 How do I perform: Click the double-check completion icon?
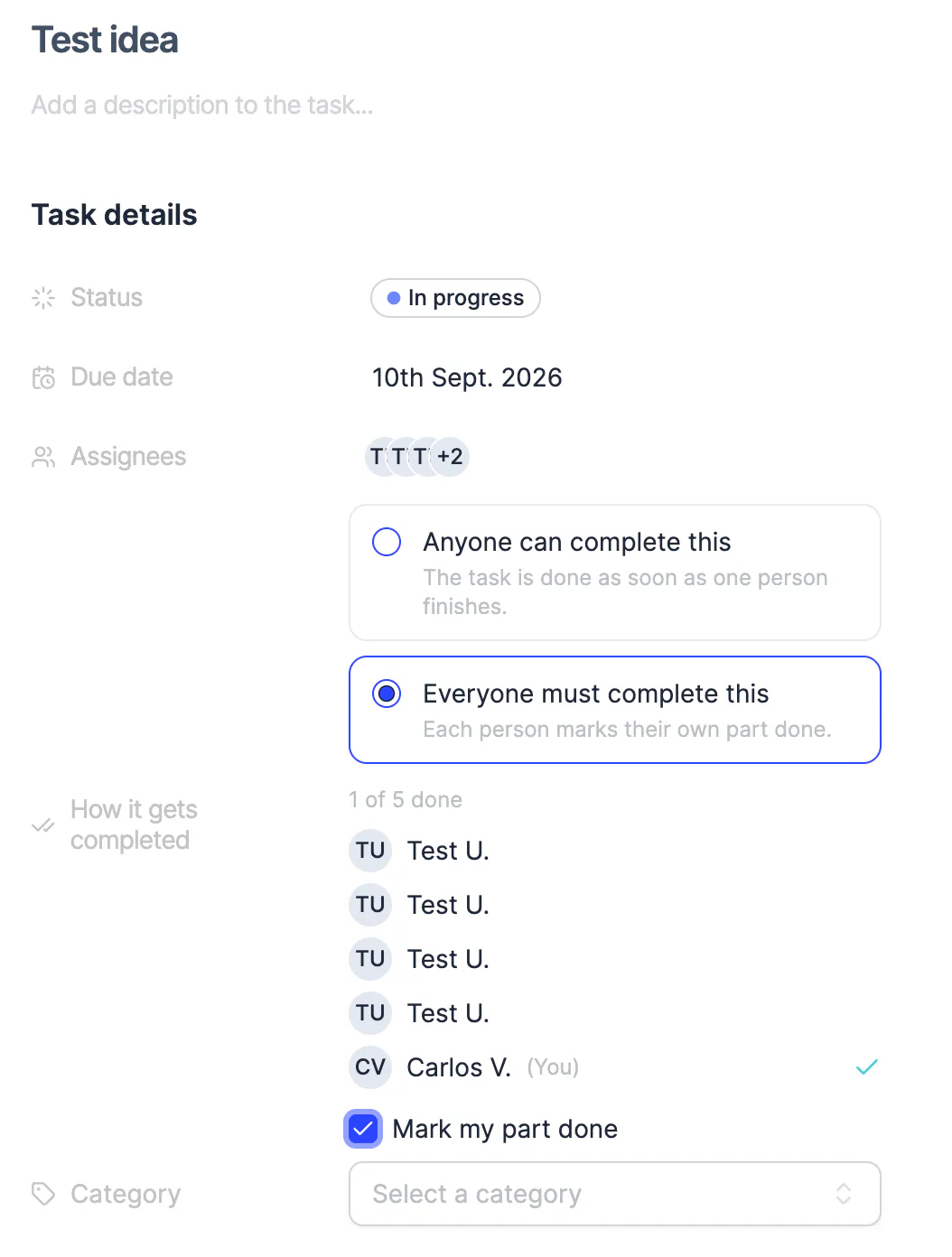point(43,825)
